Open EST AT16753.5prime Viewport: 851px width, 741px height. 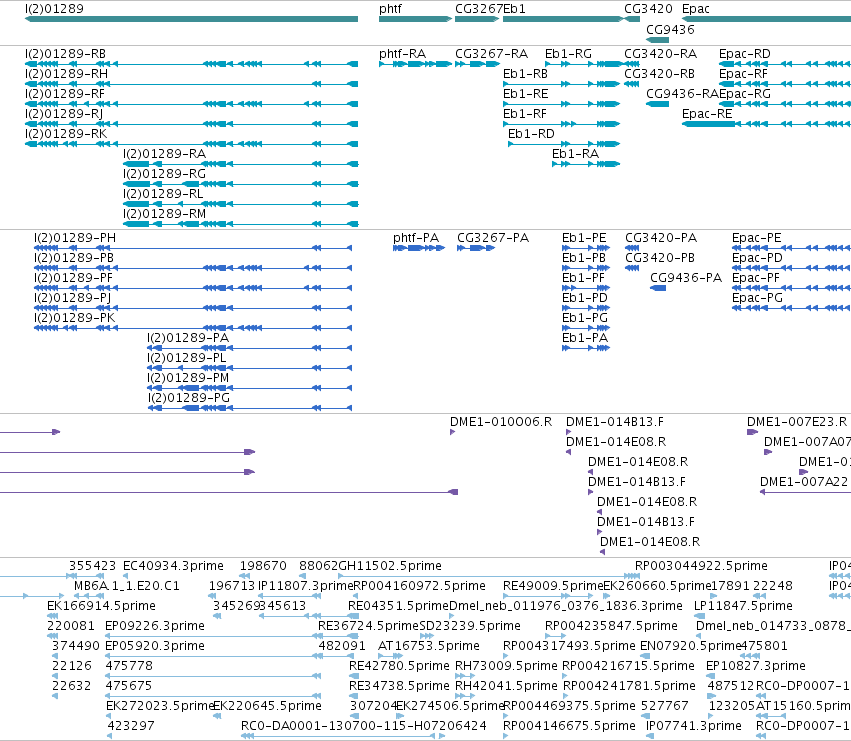(x=429, y=646)
